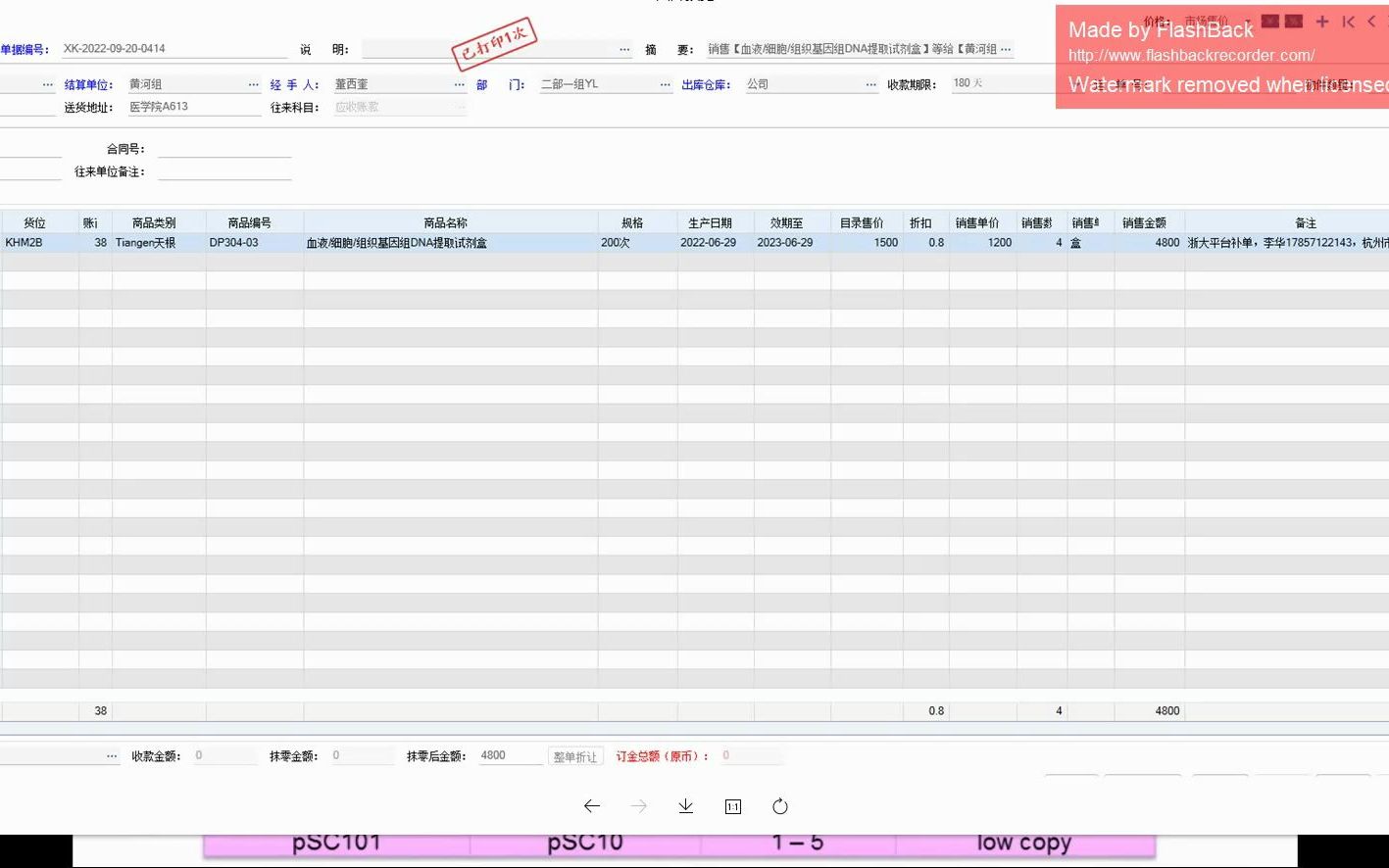Sort by 商品编号 column header
Screen dimensions: 1389x868
(x=255, y=223)
